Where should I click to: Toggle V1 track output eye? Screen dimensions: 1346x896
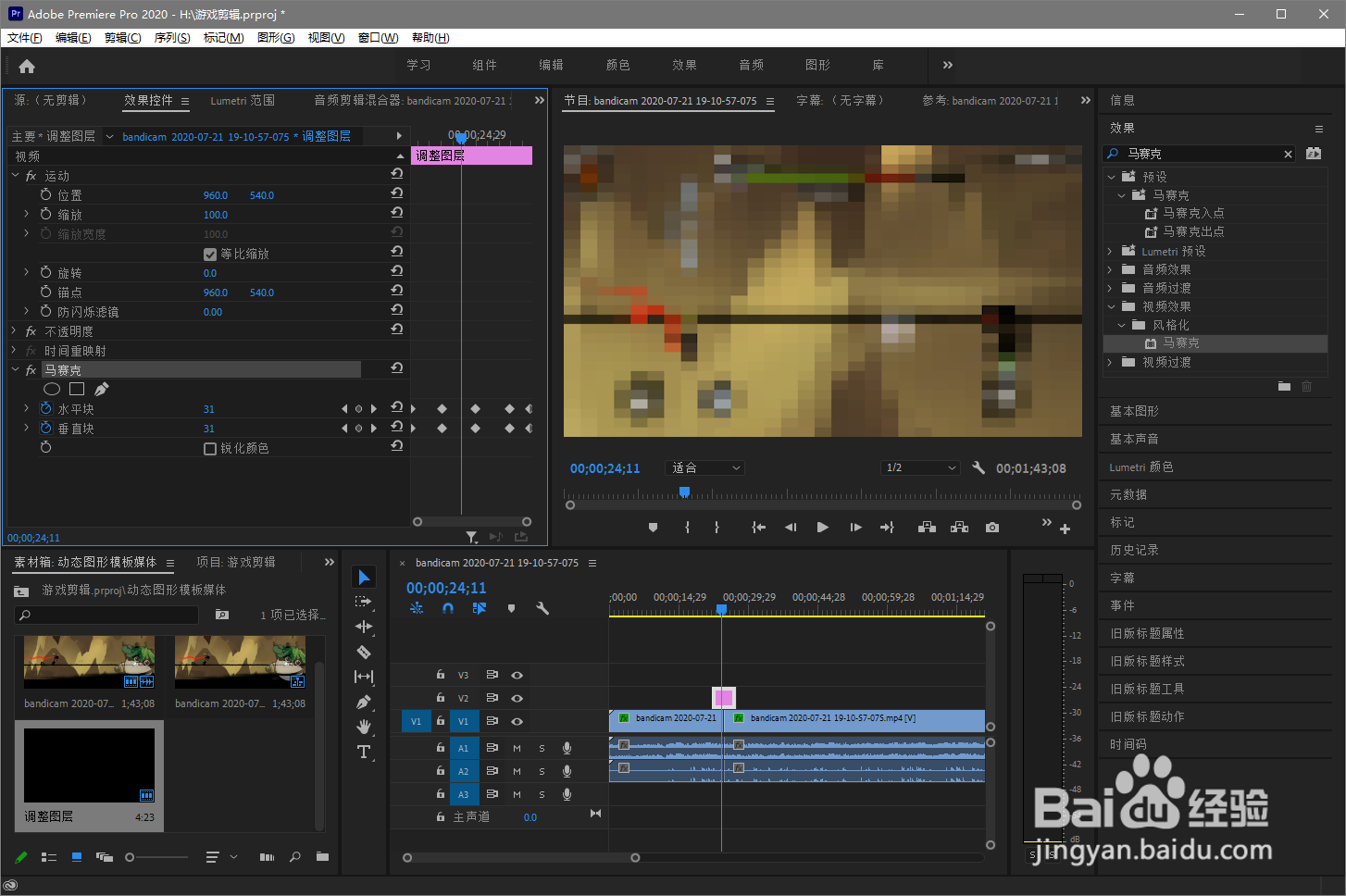tap(517, 722)
